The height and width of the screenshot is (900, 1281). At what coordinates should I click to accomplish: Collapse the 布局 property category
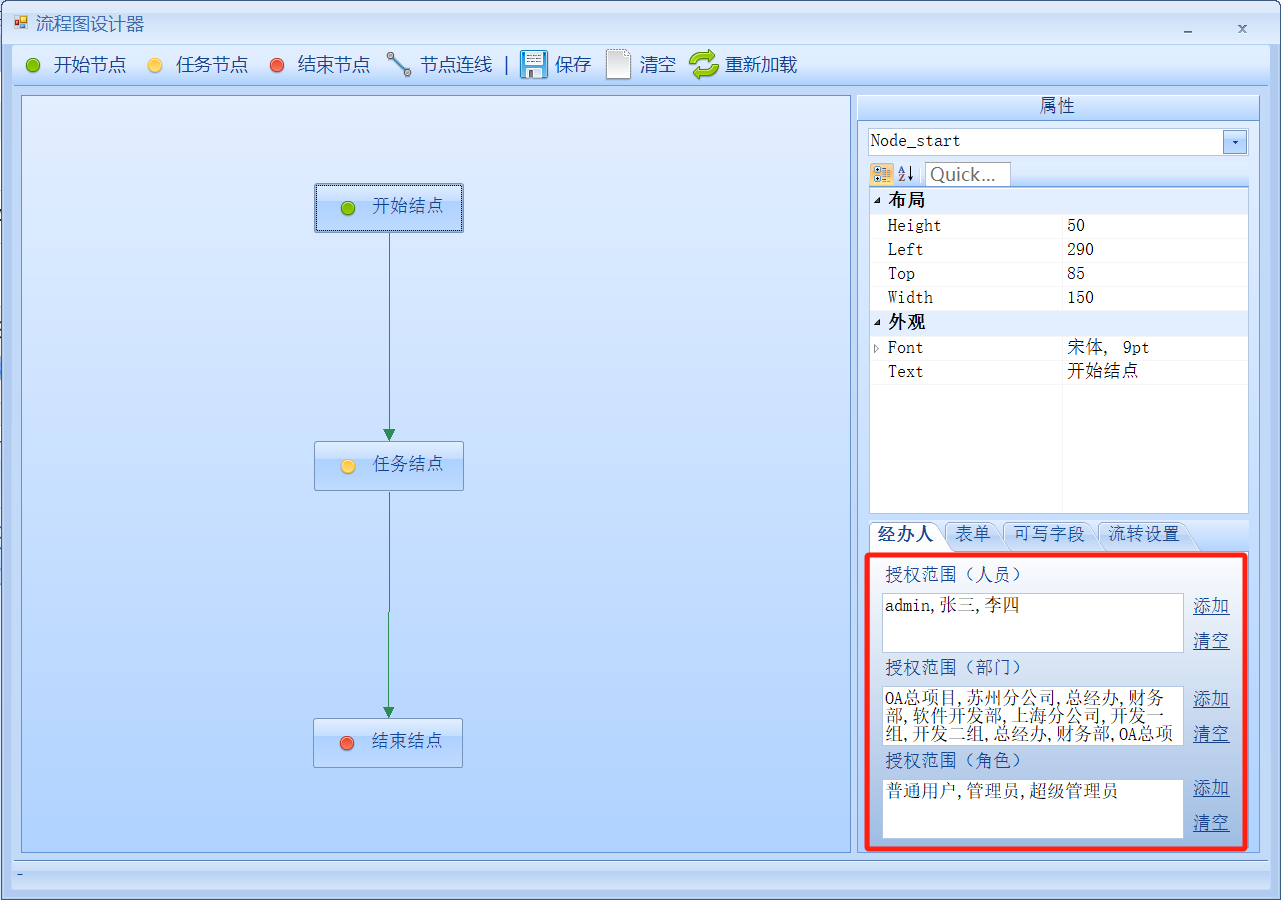pos(876,200)
